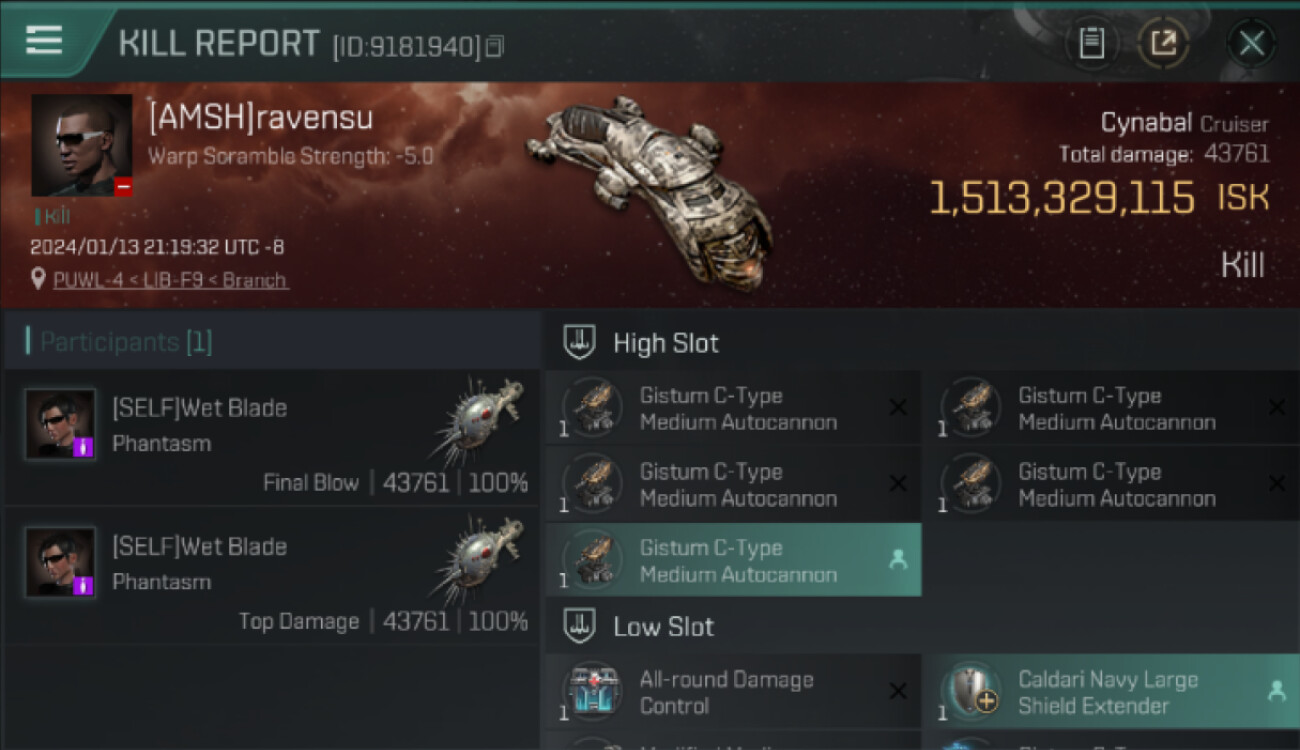1300x750 pixels.
Task: Click the All-round Damage Control module
Action: point(733,692)
